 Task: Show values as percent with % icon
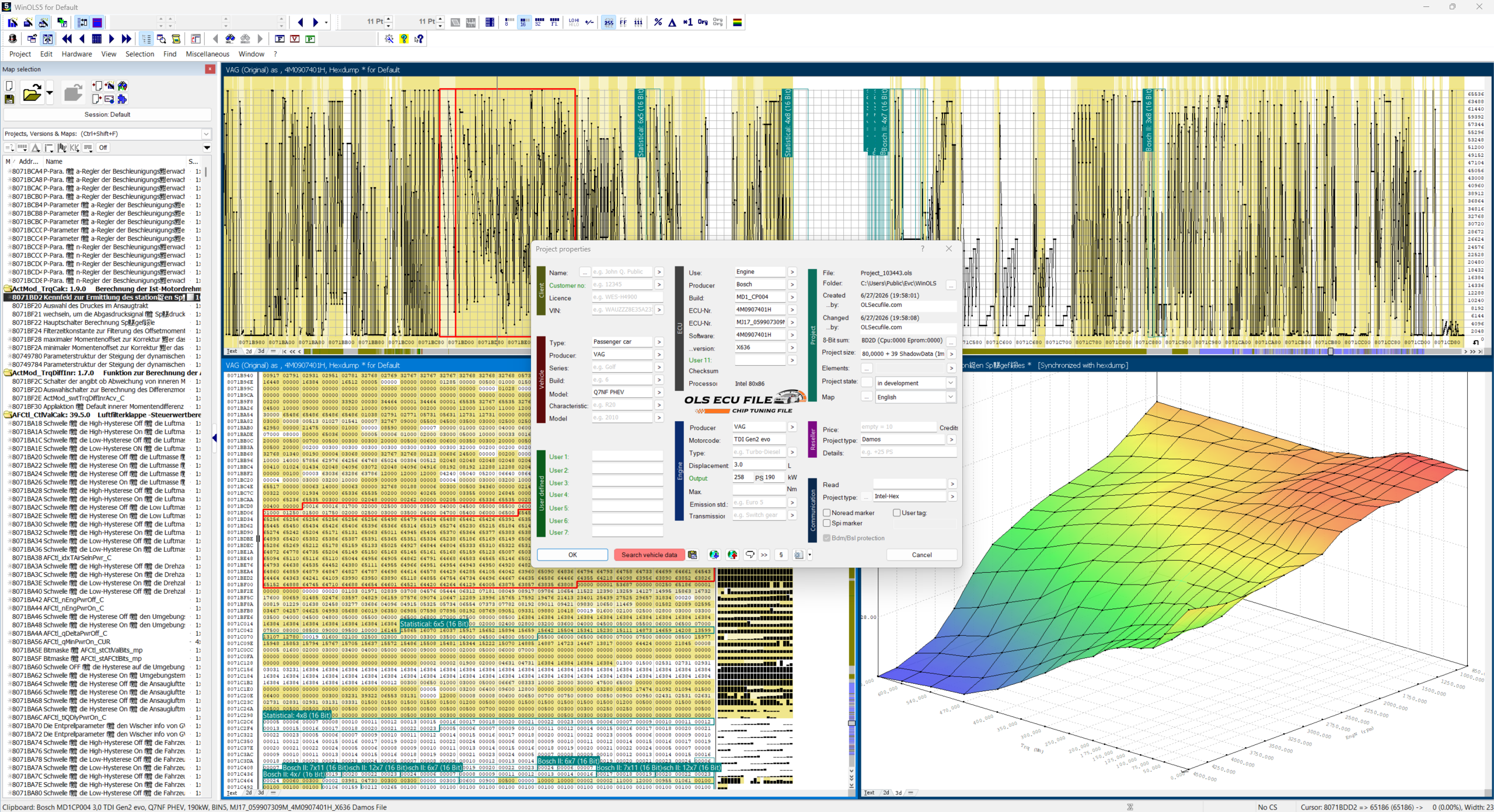[658, 22]
